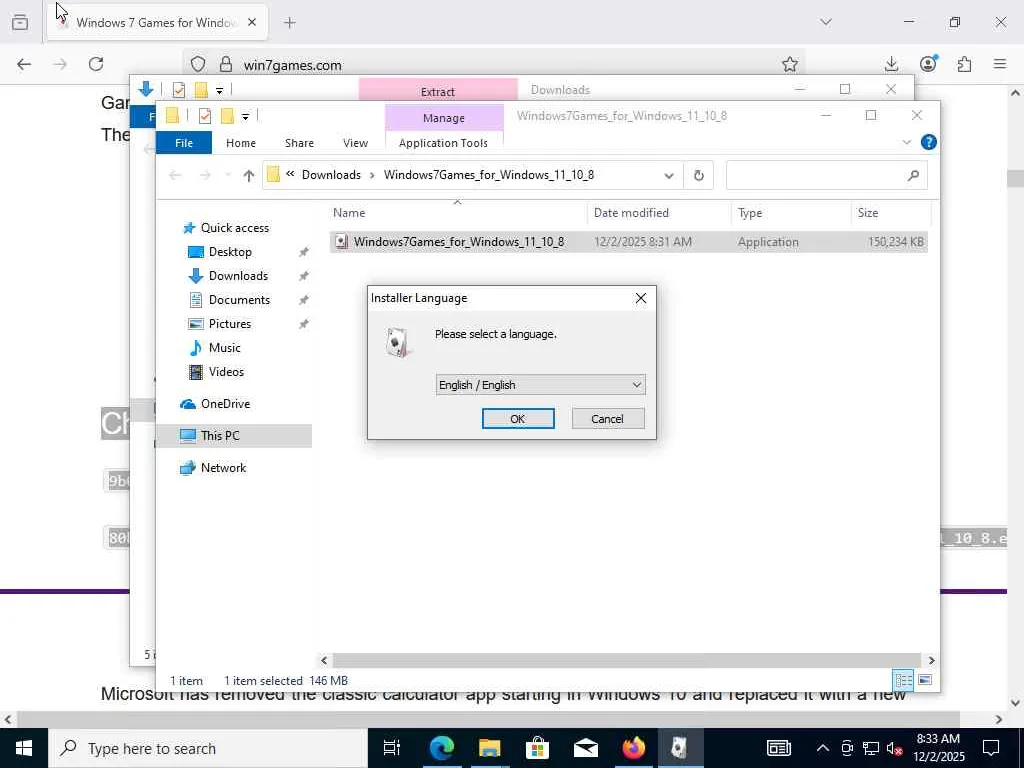This screenshot has height=768, width=1024.
Task: Close the Windows 7 Games tab
Action: point(251,22)
